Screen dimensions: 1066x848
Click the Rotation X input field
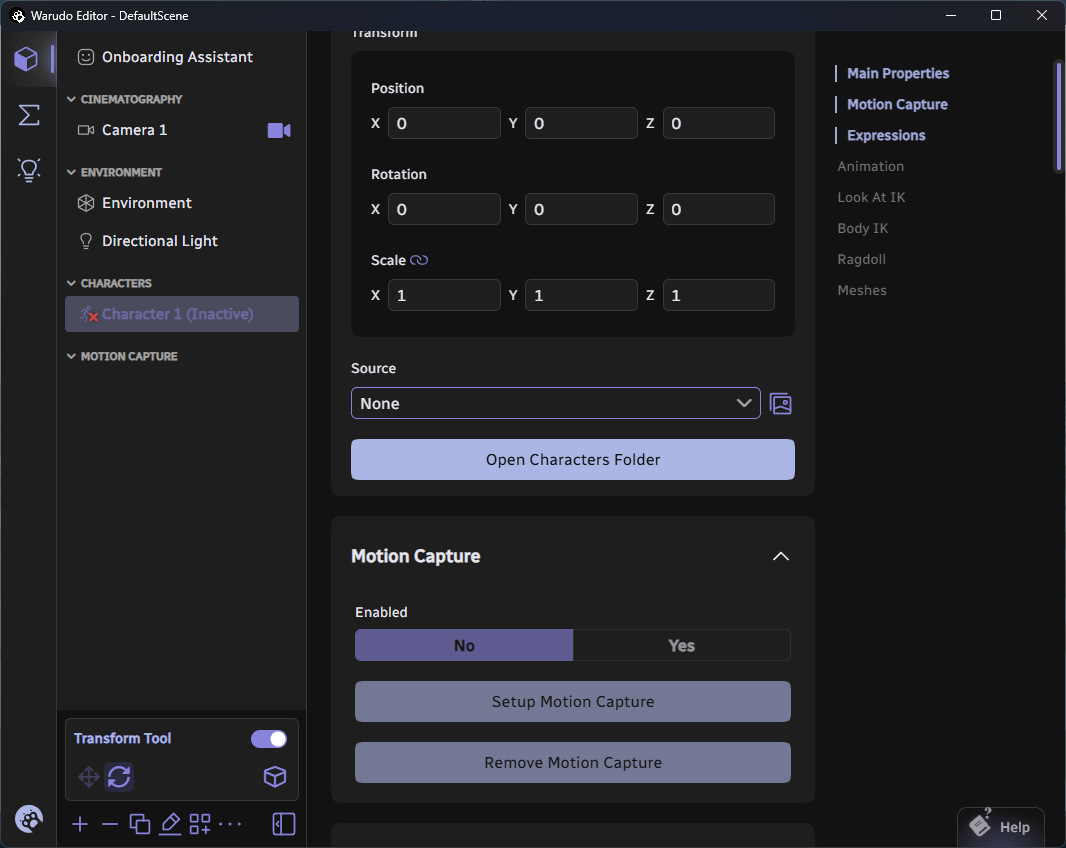[444, 209]
